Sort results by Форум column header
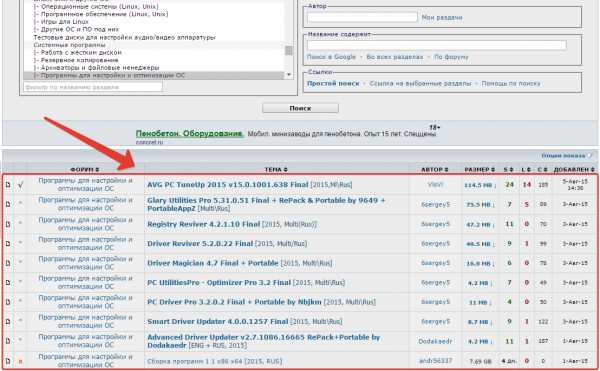This screenshot has height=371, width=600. (85, 169)
